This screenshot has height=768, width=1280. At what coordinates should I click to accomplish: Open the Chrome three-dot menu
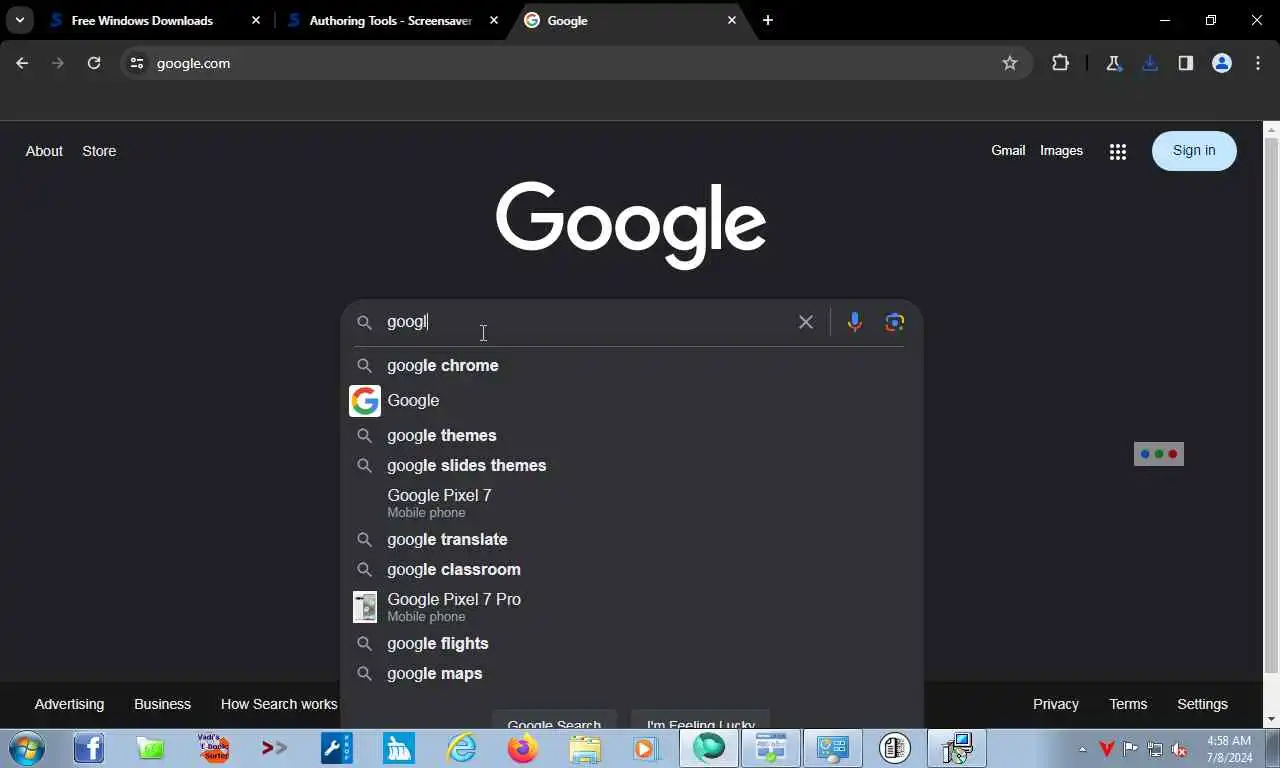point(1258,63)
